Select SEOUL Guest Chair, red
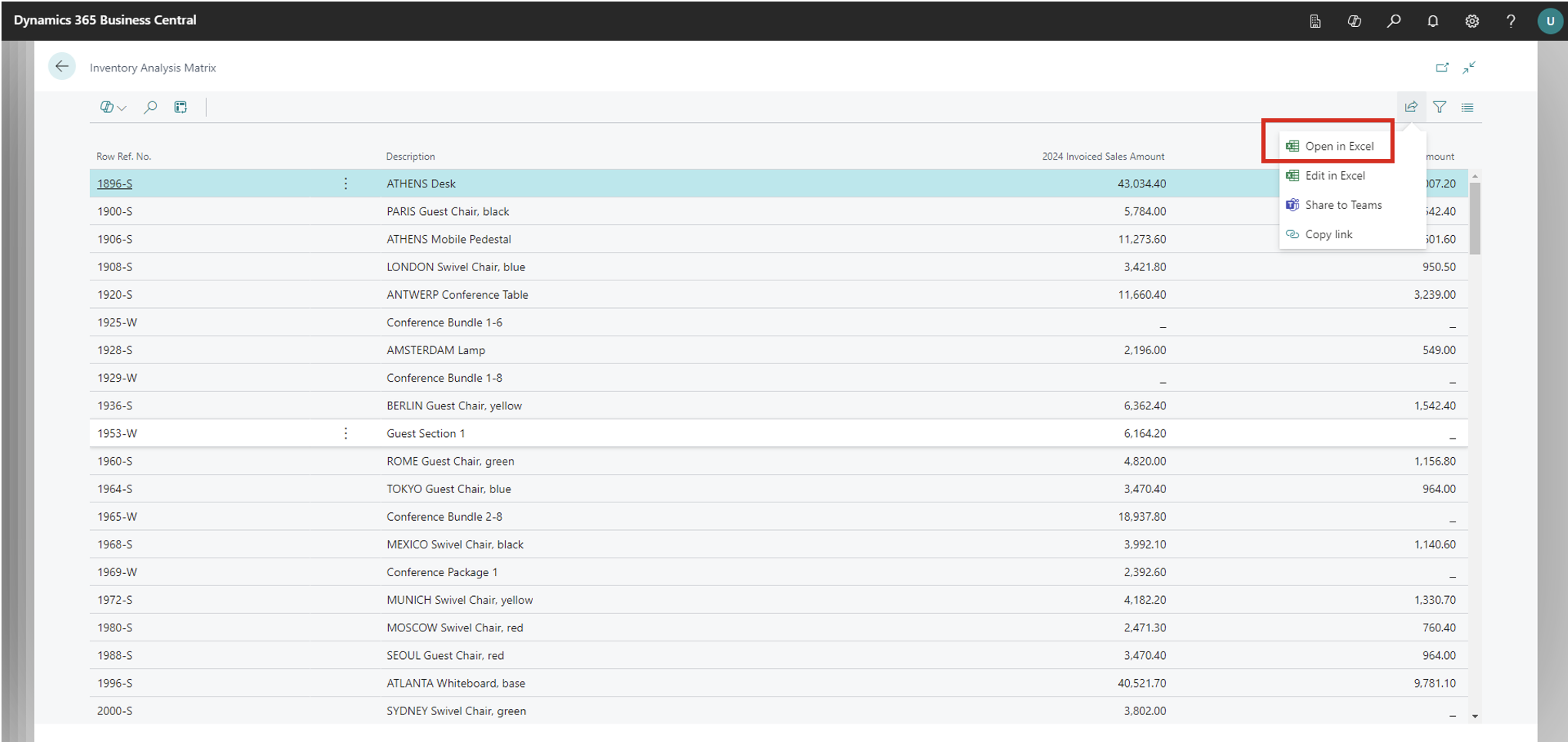Screen dimensions: 1568x742 [x=445, y=655]
